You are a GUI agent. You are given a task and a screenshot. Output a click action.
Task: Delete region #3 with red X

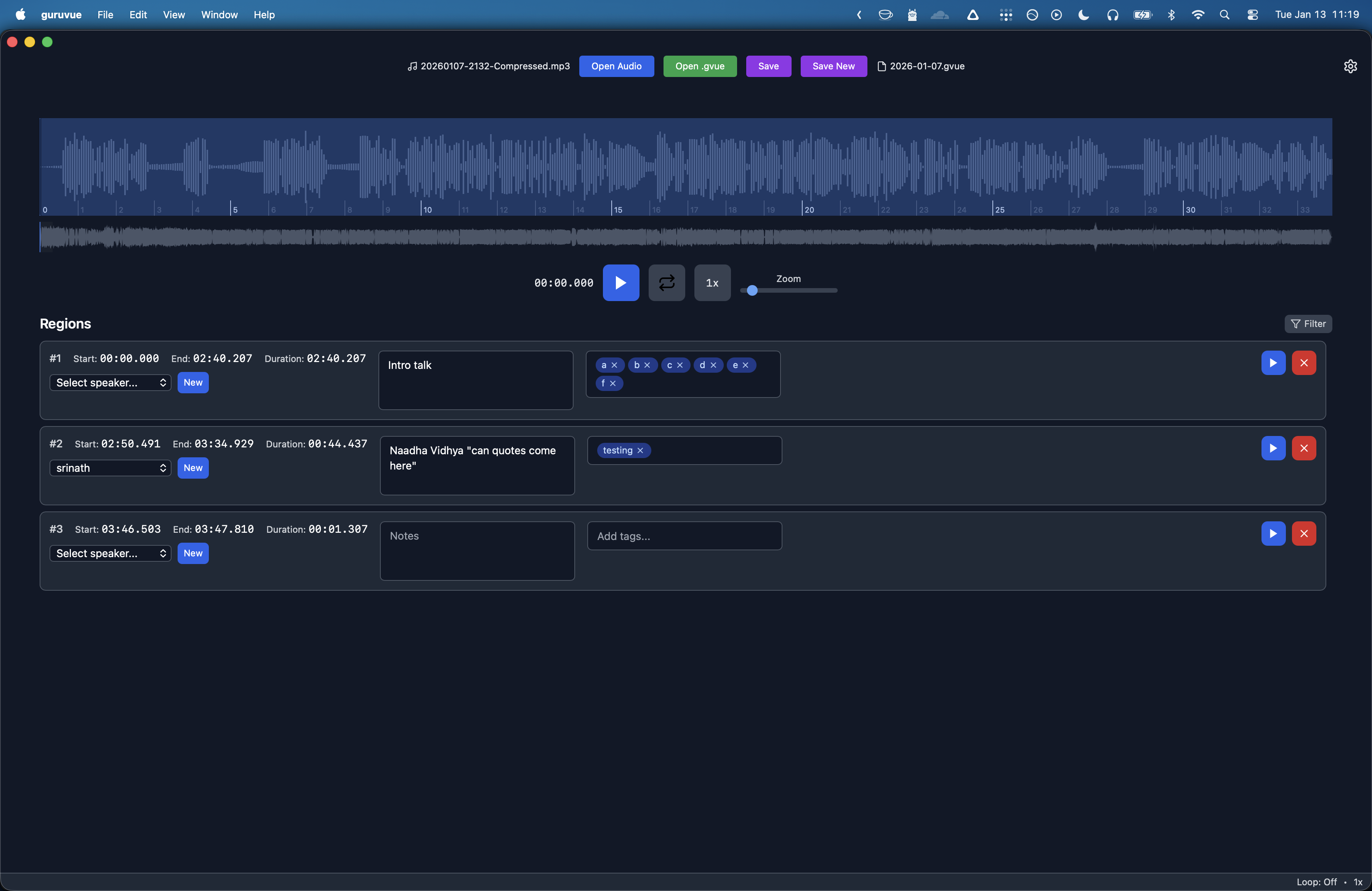point(1305,533)
